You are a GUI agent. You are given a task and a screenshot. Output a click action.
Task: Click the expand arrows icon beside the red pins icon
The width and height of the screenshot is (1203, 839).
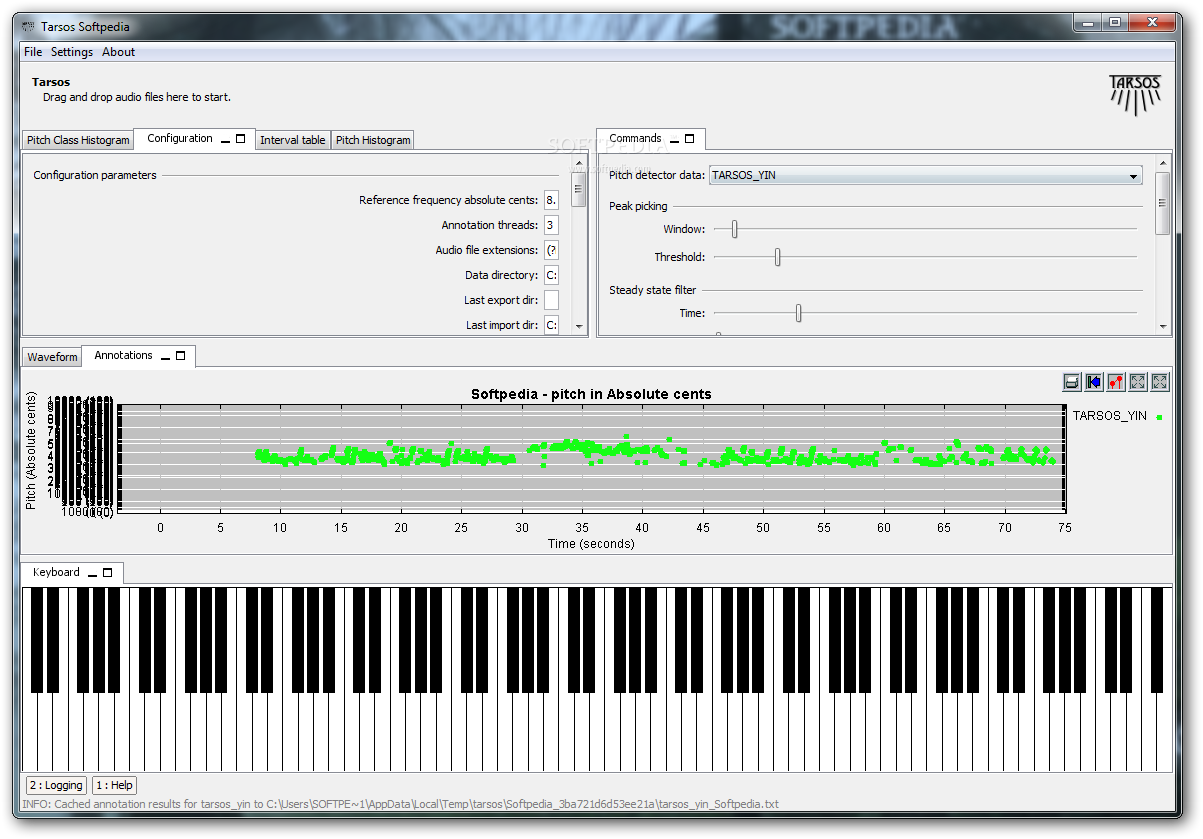coord(1138,382)
